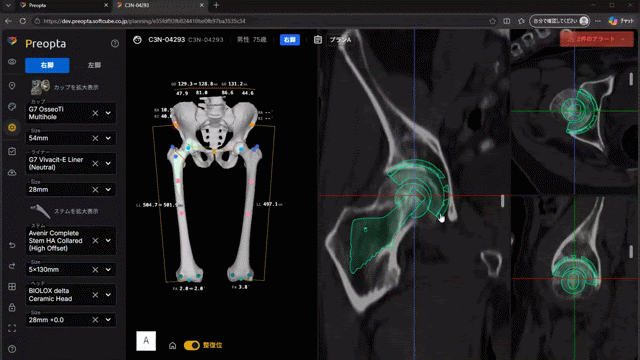Click the プランA plan label
Screen dimensions: 640x360
(340, 40)
